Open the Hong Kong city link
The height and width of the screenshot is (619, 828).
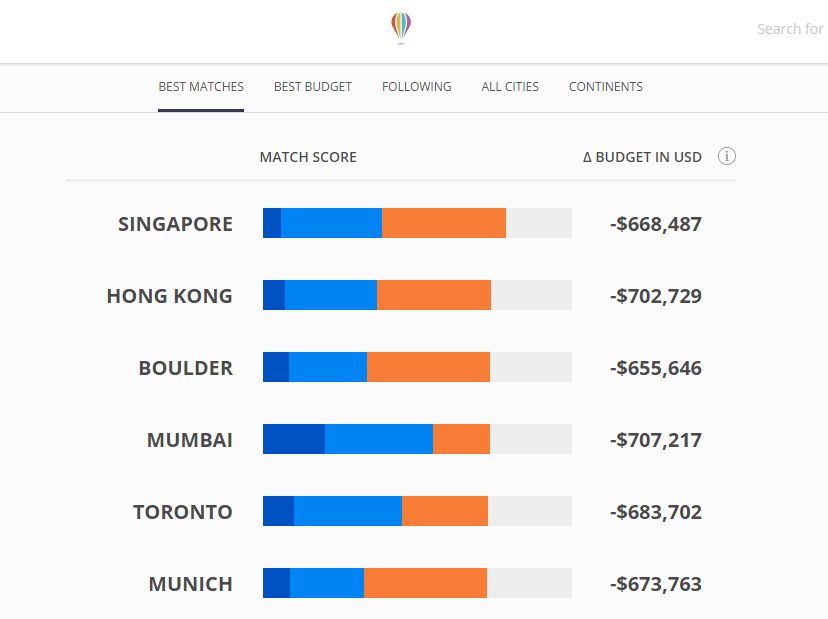(x=170, y=296)
